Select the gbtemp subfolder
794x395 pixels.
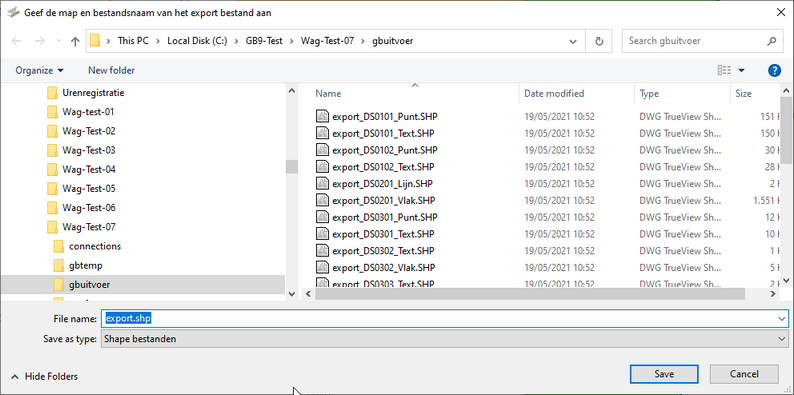point(86,265)
